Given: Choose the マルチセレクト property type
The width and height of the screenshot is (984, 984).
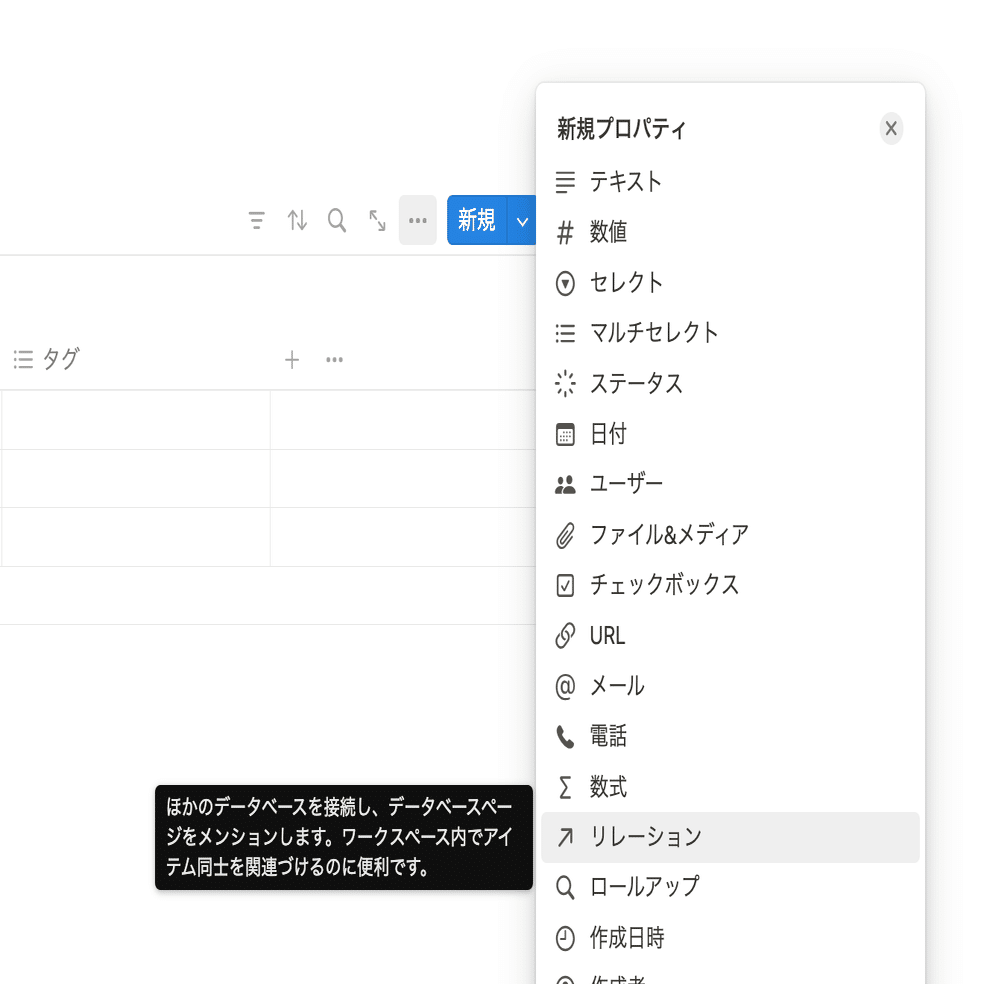Looking at the screenshot, I should [730, 333].
